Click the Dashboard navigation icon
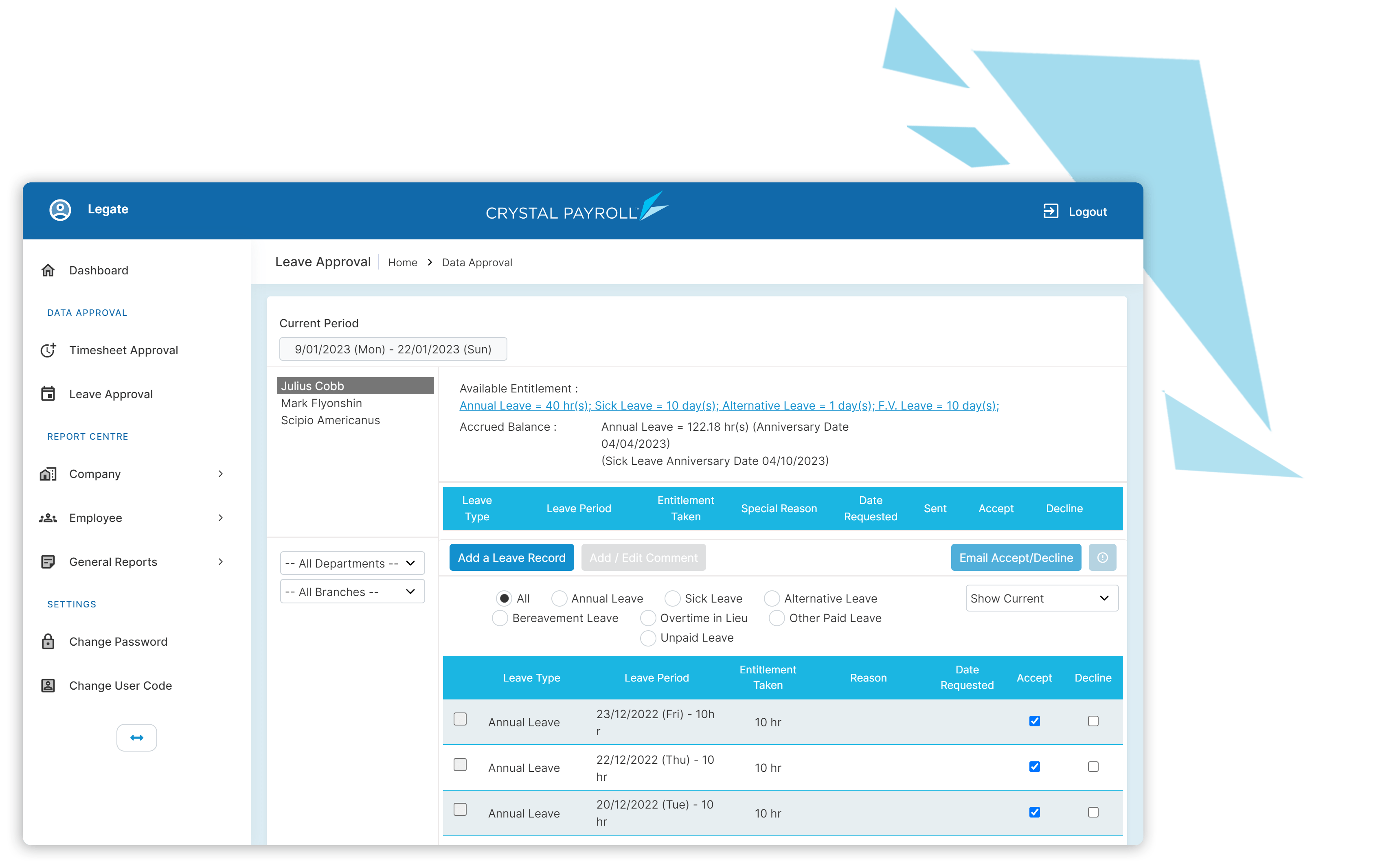 pyautogui.click(x=50, y=269)
